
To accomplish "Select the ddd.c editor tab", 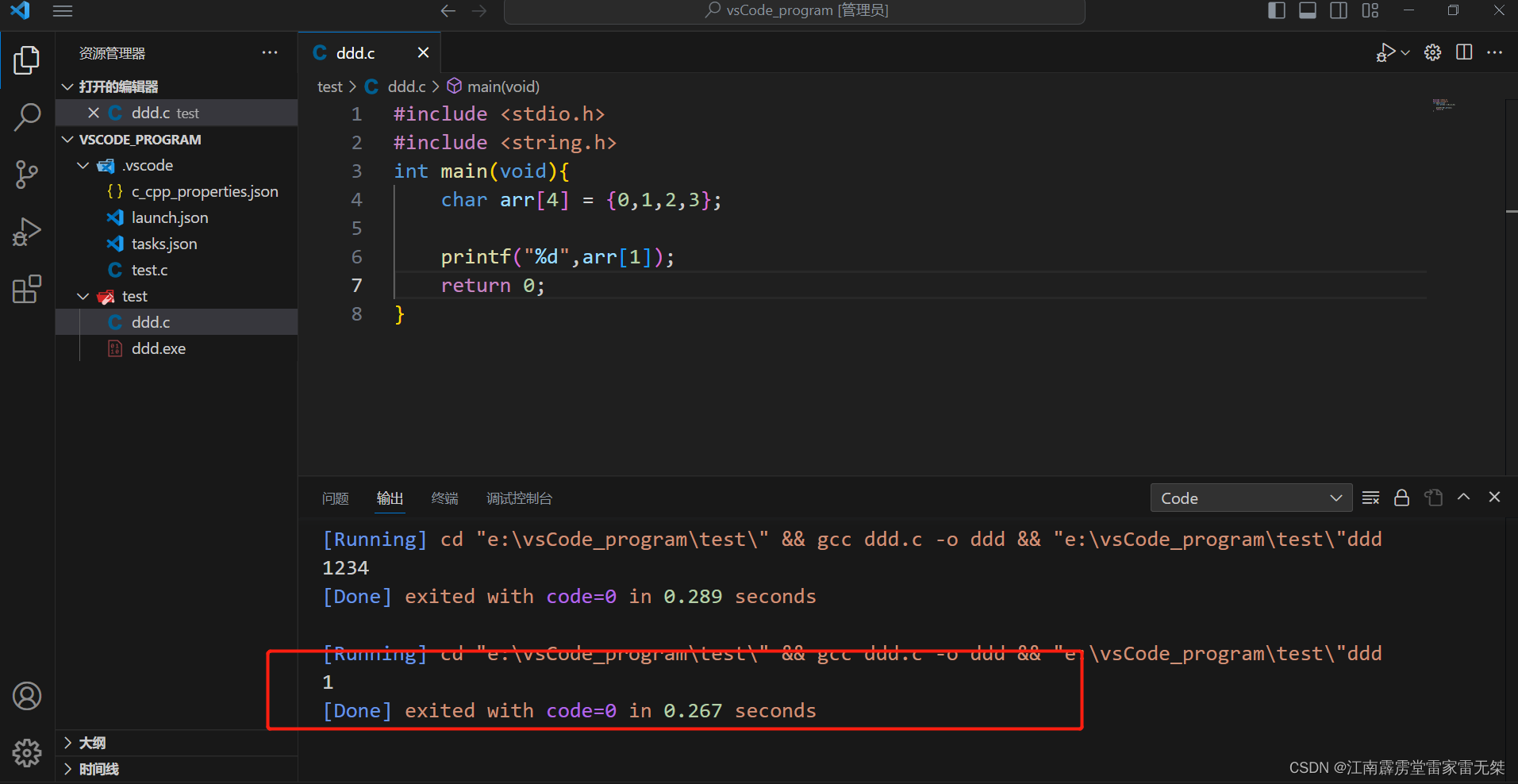I will (x=369, y=52).
